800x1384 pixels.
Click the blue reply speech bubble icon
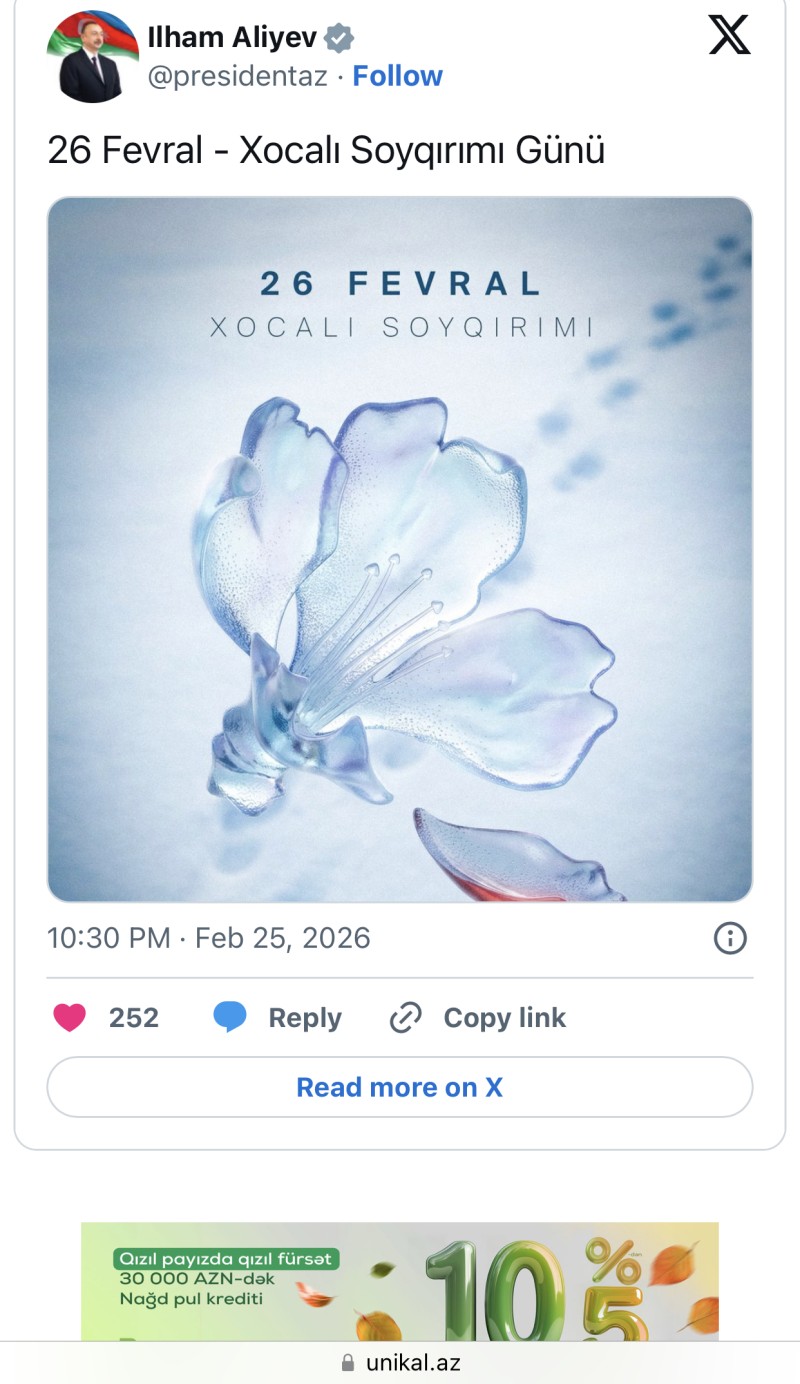(230, 1018)
